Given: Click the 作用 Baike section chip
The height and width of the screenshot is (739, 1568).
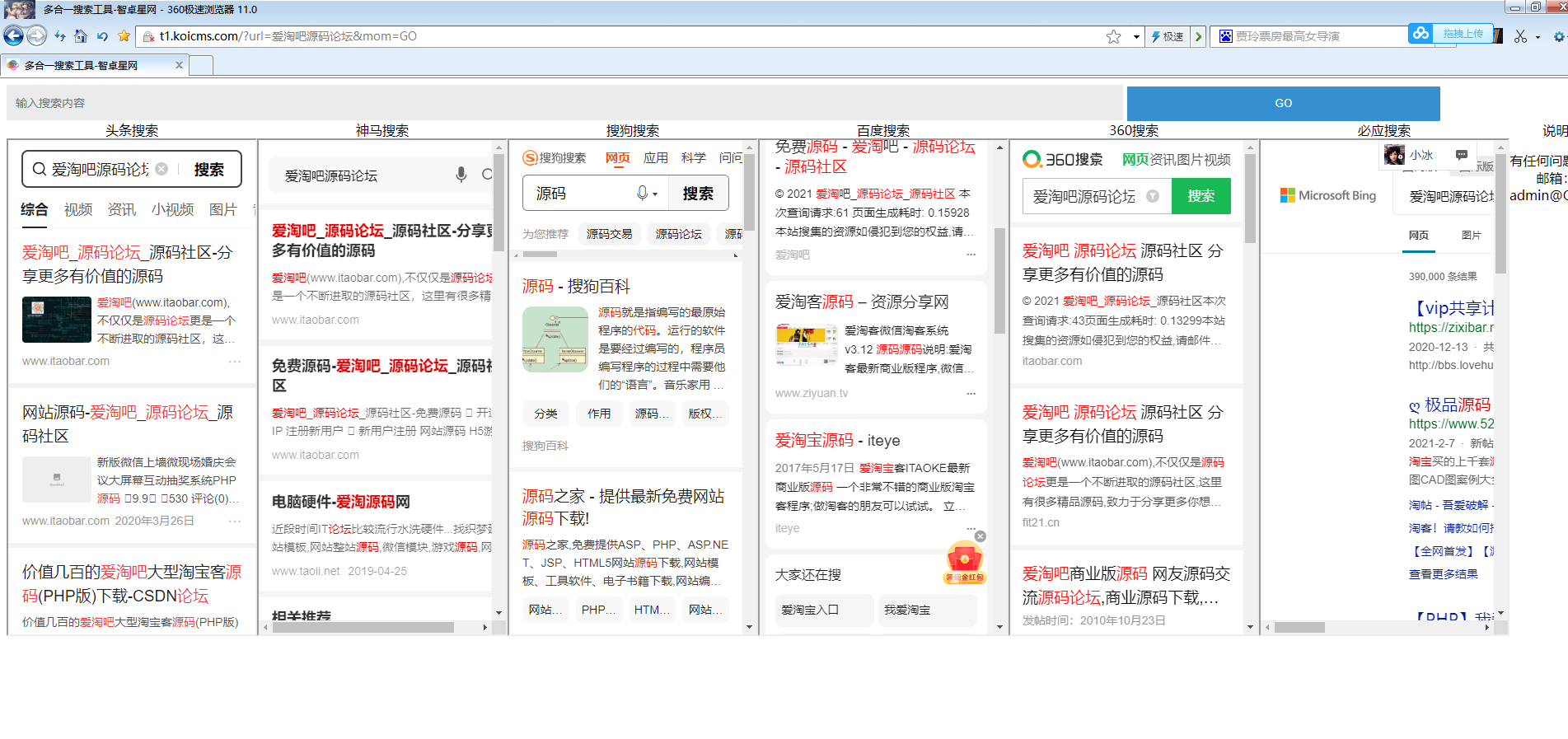Looking at the screenshot, I should click(x=599, y=414).
